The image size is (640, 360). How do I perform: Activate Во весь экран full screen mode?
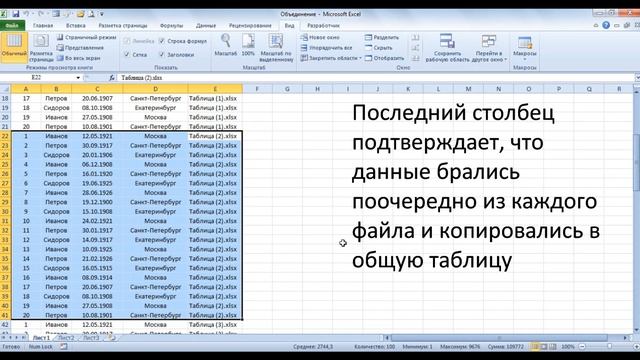tap(78, 58)
